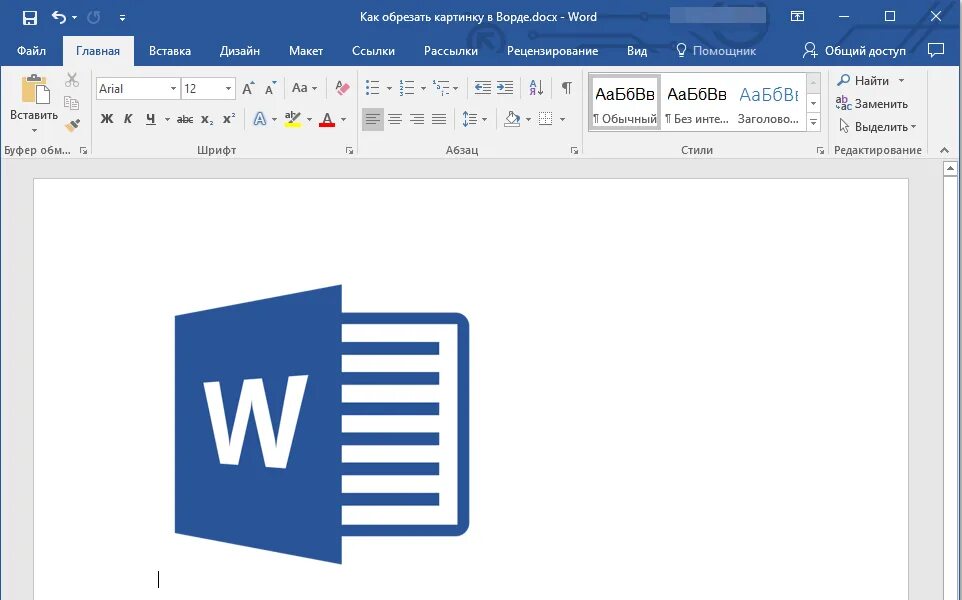
Task: Toggle strikethrough abc formatting
Action: pos(185,120)
